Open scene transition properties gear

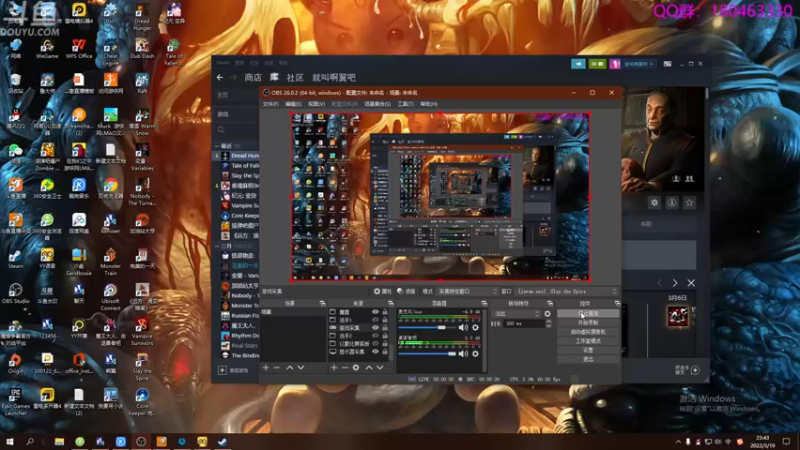(x=547, y=314)
